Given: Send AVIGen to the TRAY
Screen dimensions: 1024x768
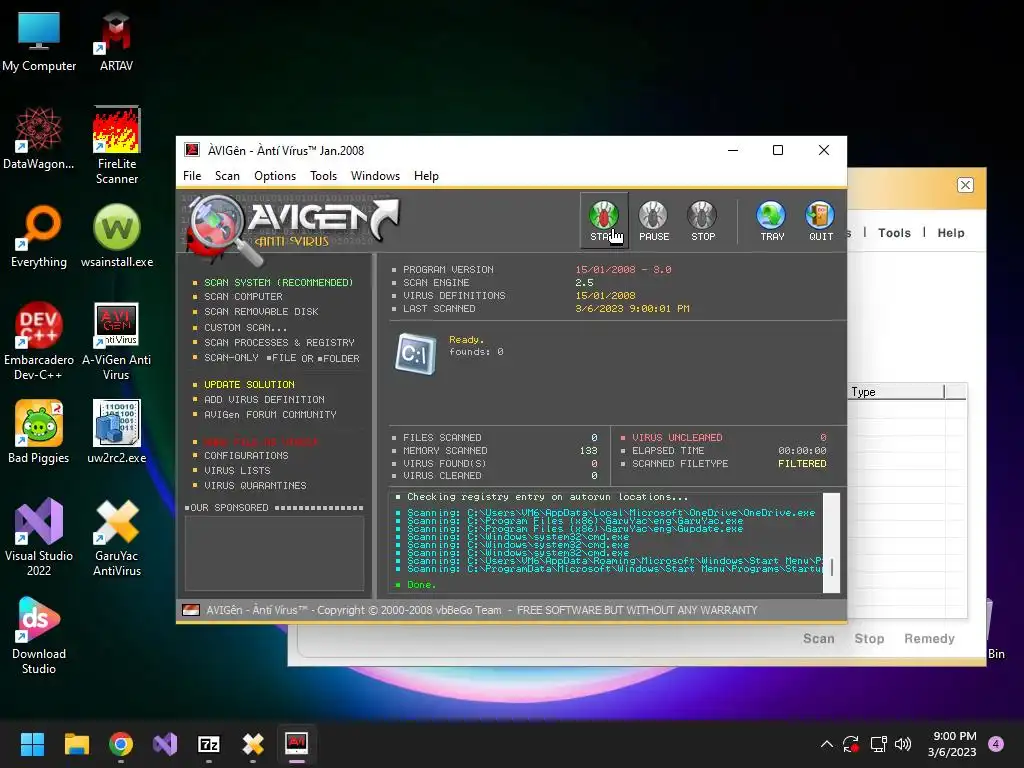Looking at the screenshot, I should pos(772,221).
